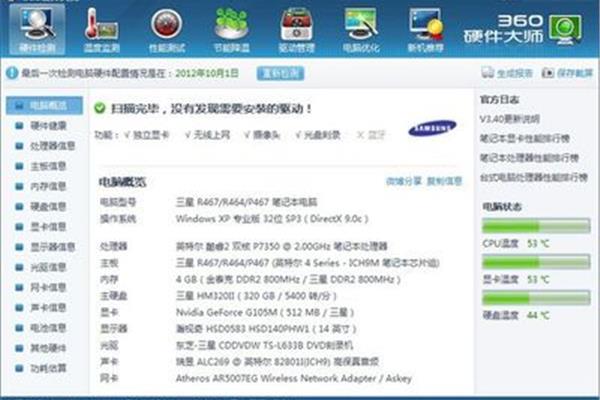Click the 电脑状态 heading
Screen dimensions: 600x400
(x=502, y=207)
